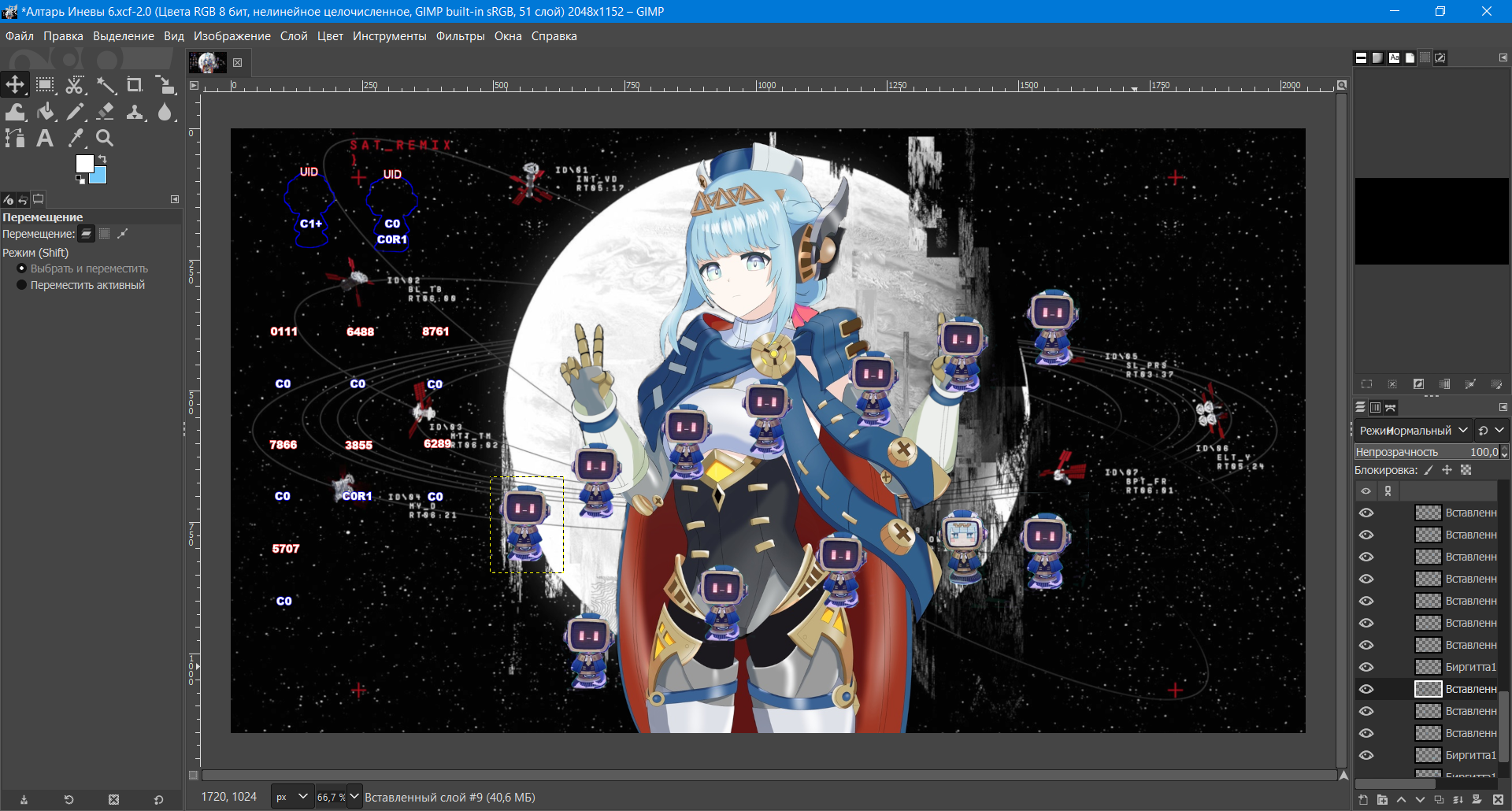
Task: Select the Rectangle Select tool
Action: point(45,85)
